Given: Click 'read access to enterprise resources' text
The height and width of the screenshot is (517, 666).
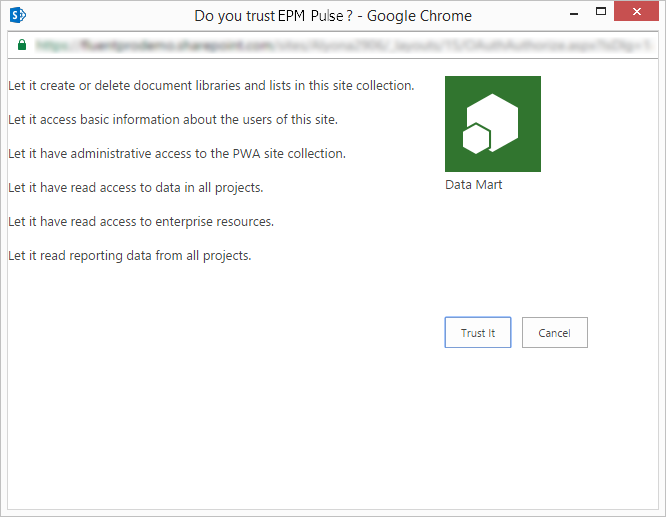Looking at the screenshot, I should (141, 222).
